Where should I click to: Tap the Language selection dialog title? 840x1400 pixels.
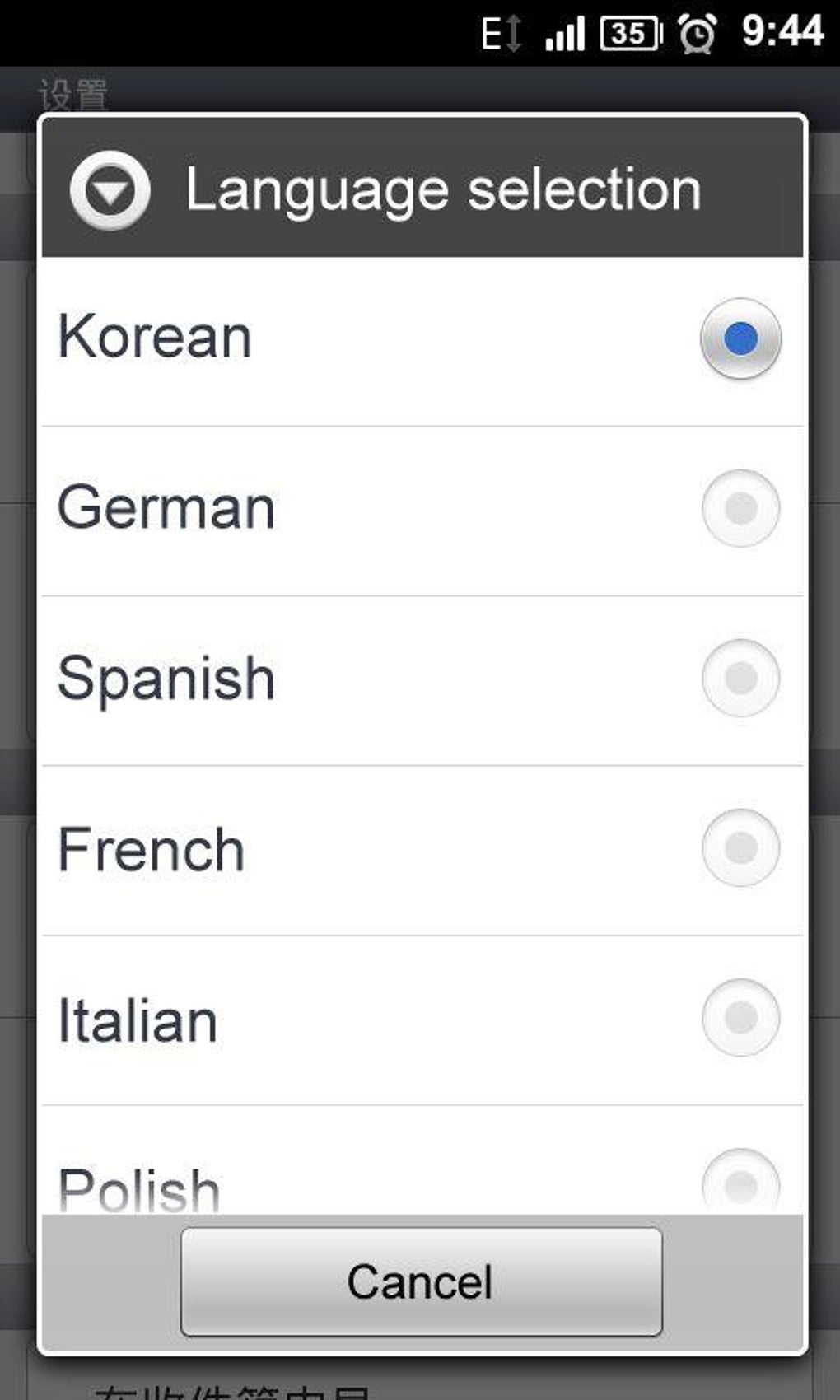pos(443,190)
